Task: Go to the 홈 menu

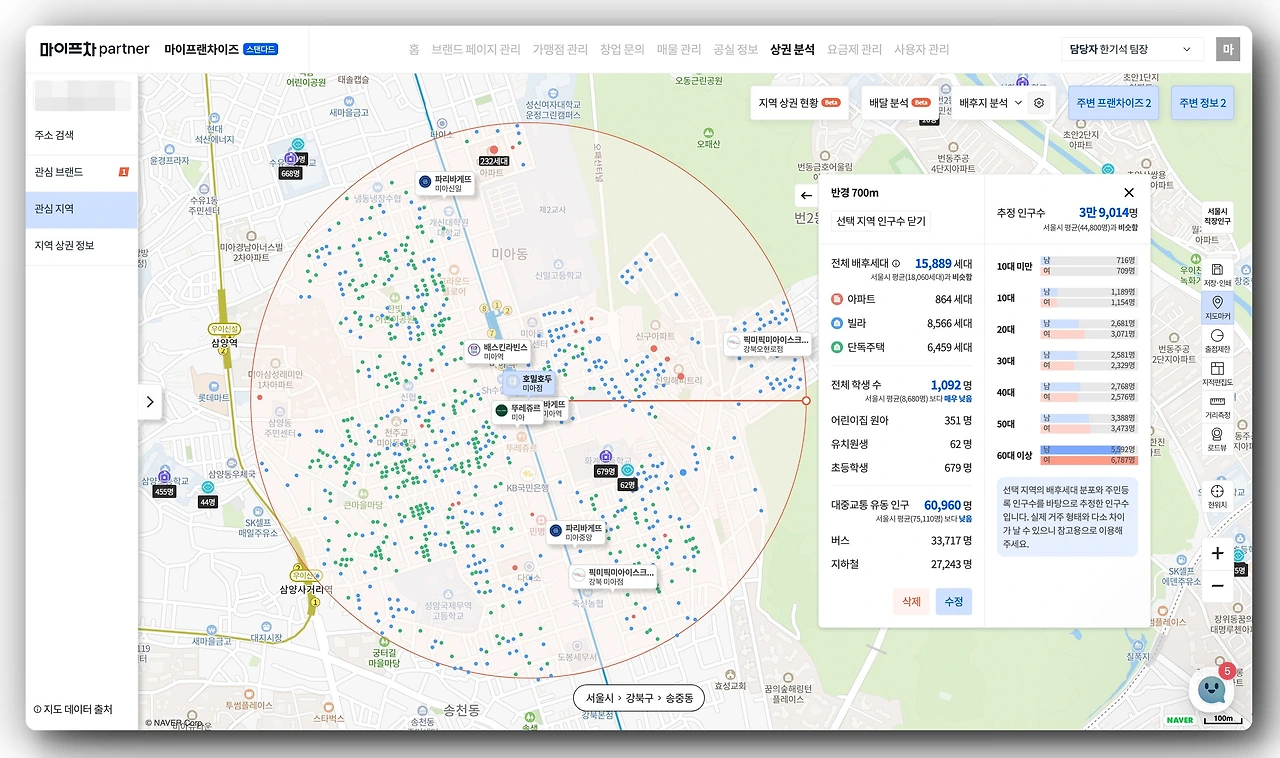Action: (414, 49)
